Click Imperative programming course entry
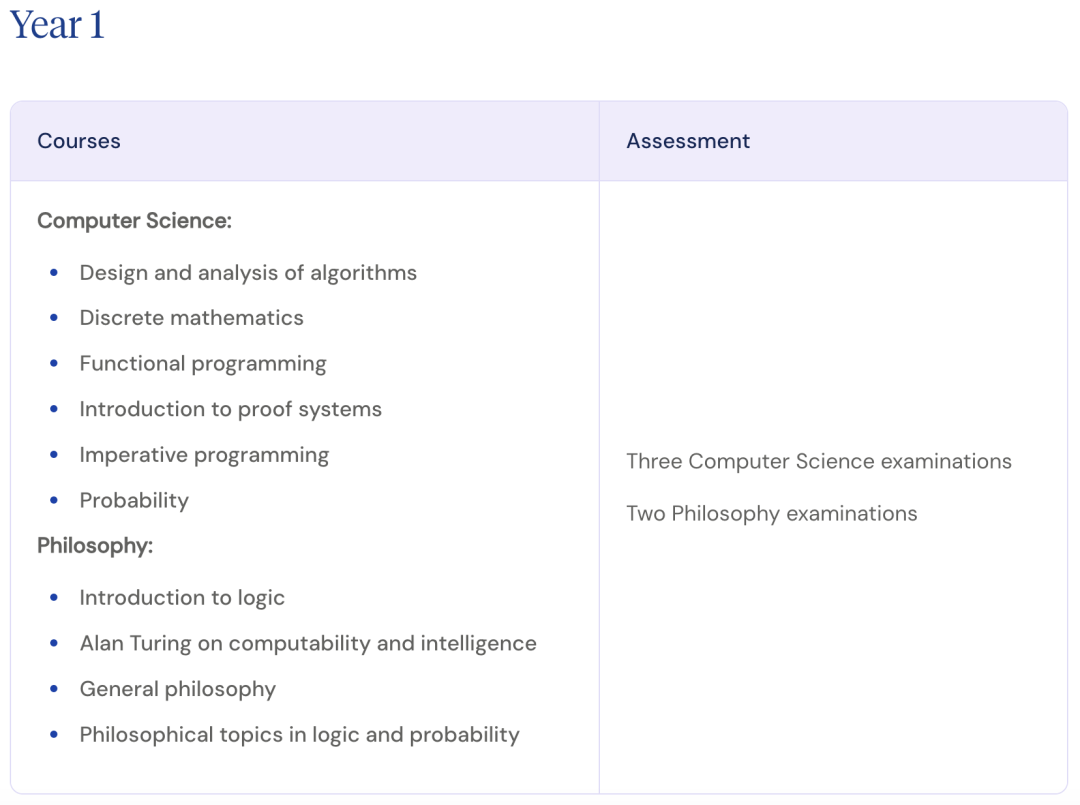 204,454
